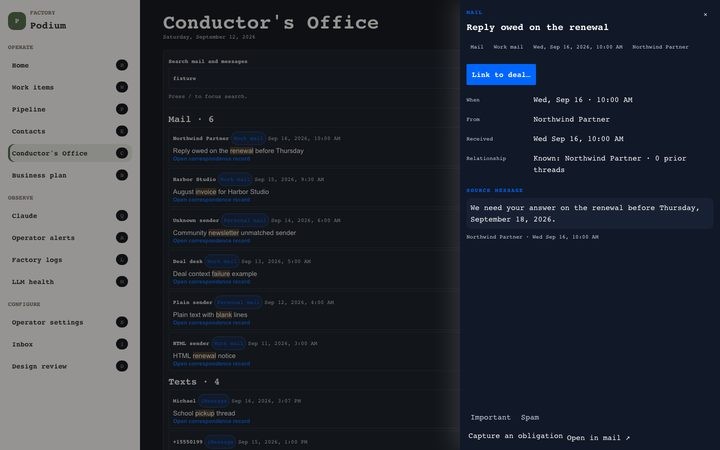Click the Texts · 4 section heading
The width and height of the screenshot is (720, 450).
[193, 382]
